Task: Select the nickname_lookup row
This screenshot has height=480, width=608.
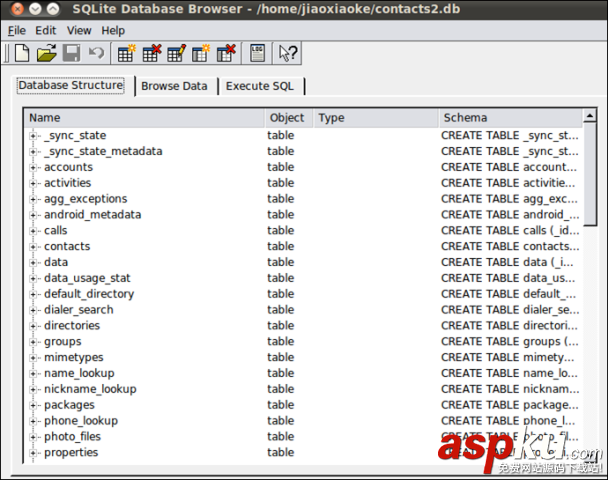Action: [x=303, y=389]
